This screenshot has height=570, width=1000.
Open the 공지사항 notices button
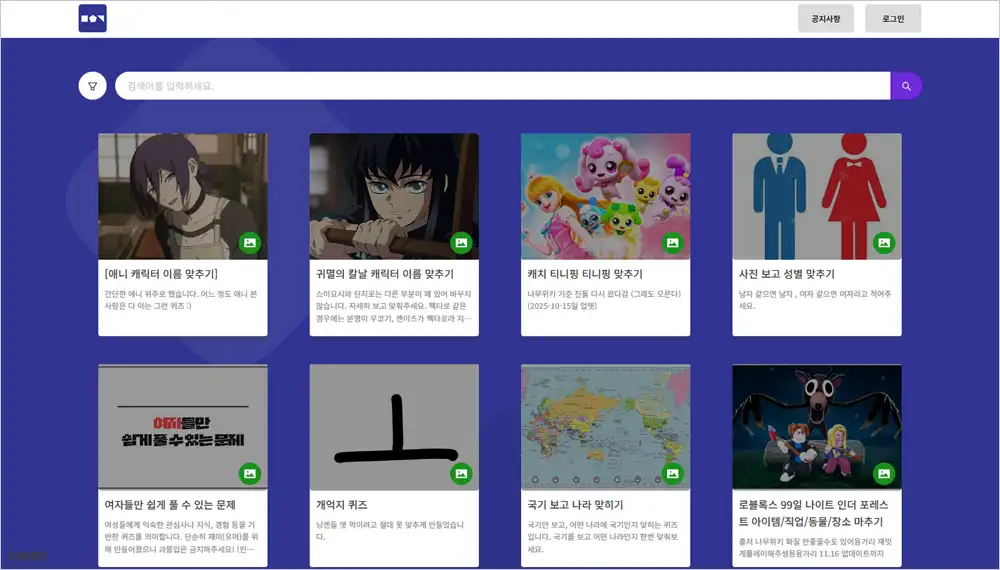826,19
